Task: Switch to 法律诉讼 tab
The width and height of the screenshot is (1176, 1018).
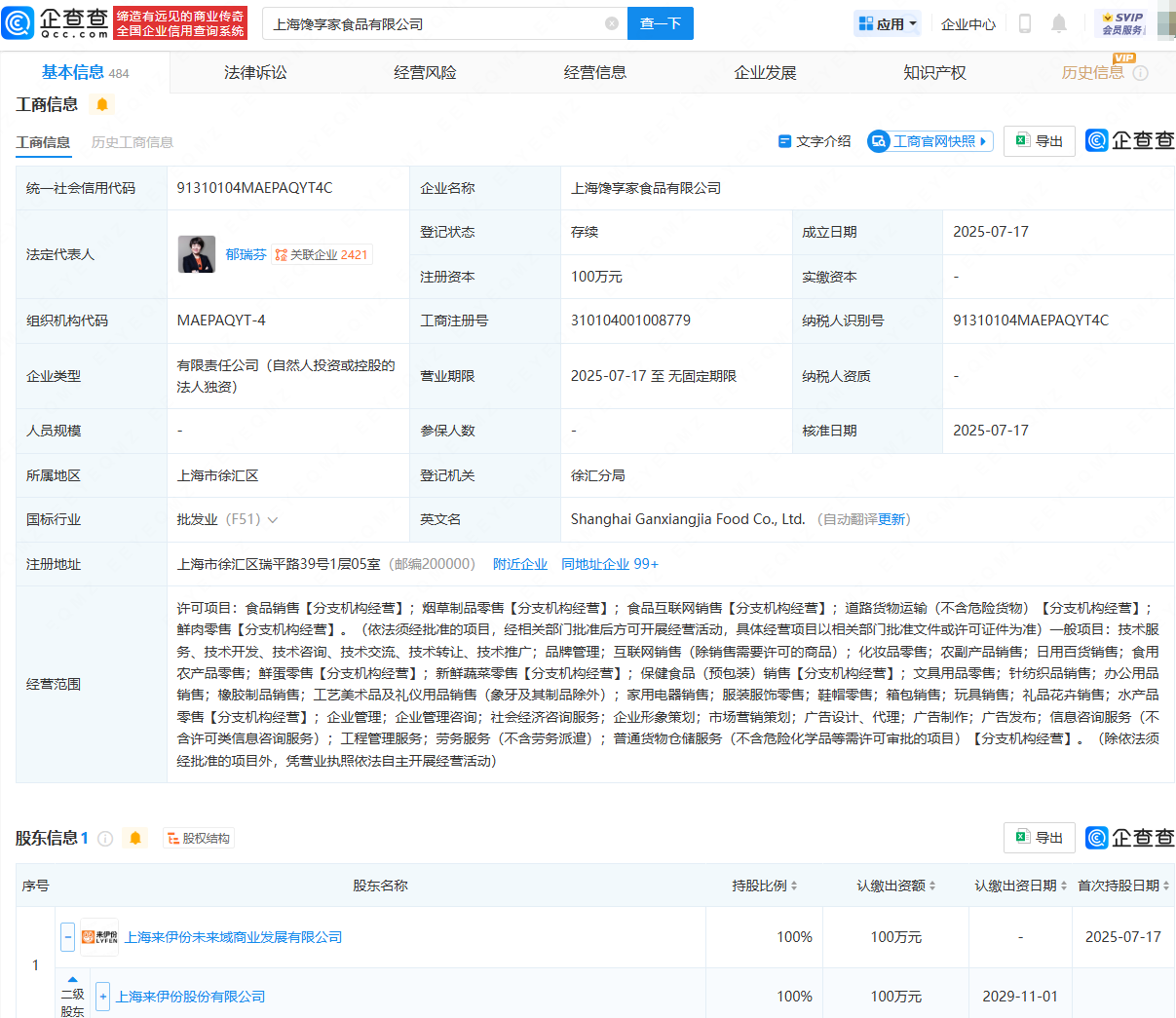Action: (x=255, y=72)
